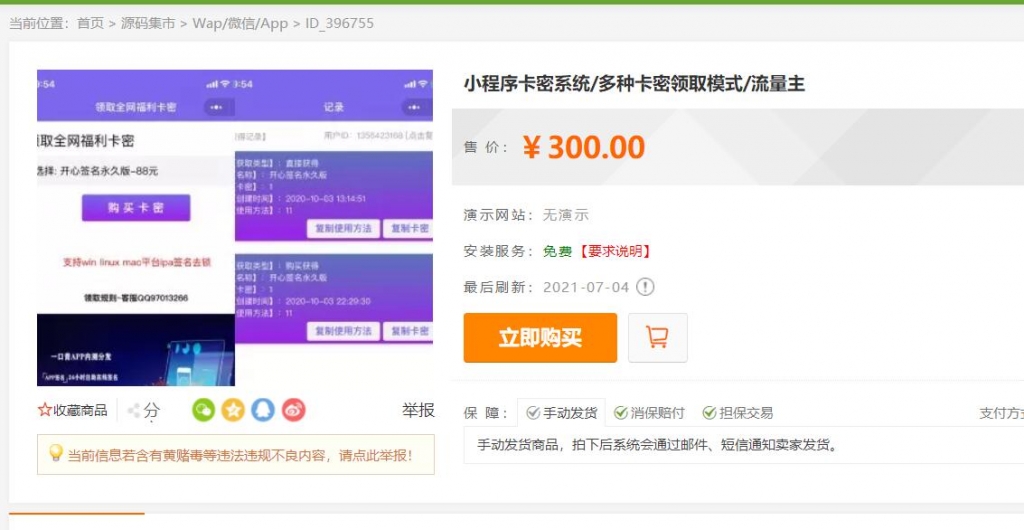1024x530 pixels.
Task: Open the product preview screenshot image
Action: click(235, 228)
